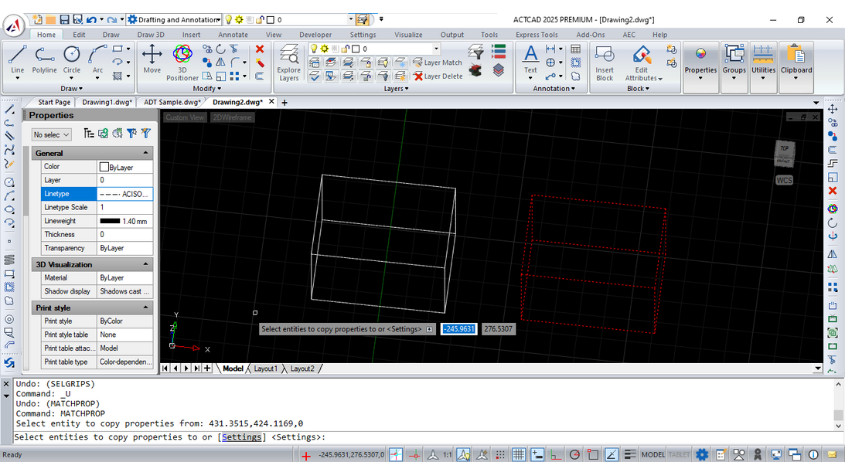845x475 pixels.
Task: Open the Drafting and Annotation workspace dropdown
Action: (x=174, y=20)
